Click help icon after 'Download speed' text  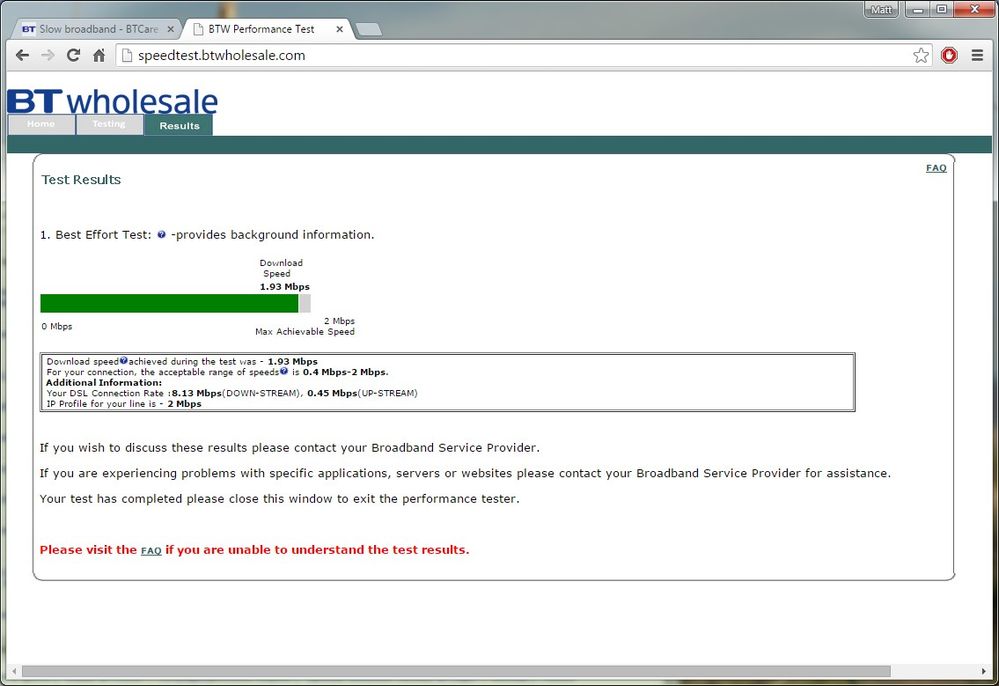[124, 361]
